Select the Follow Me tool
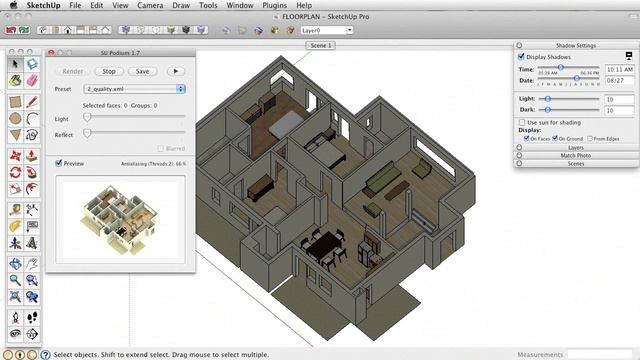Image resolution: width=640 pixels, height=360 pixels. point(32,172)
